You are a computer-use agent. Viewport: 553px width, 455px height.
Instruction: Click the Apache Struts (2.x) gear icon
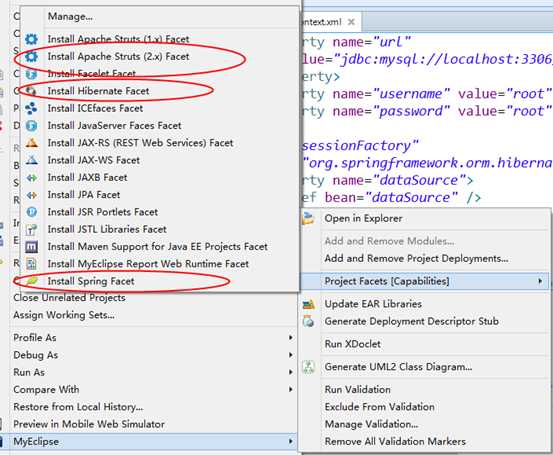[31, 56]
